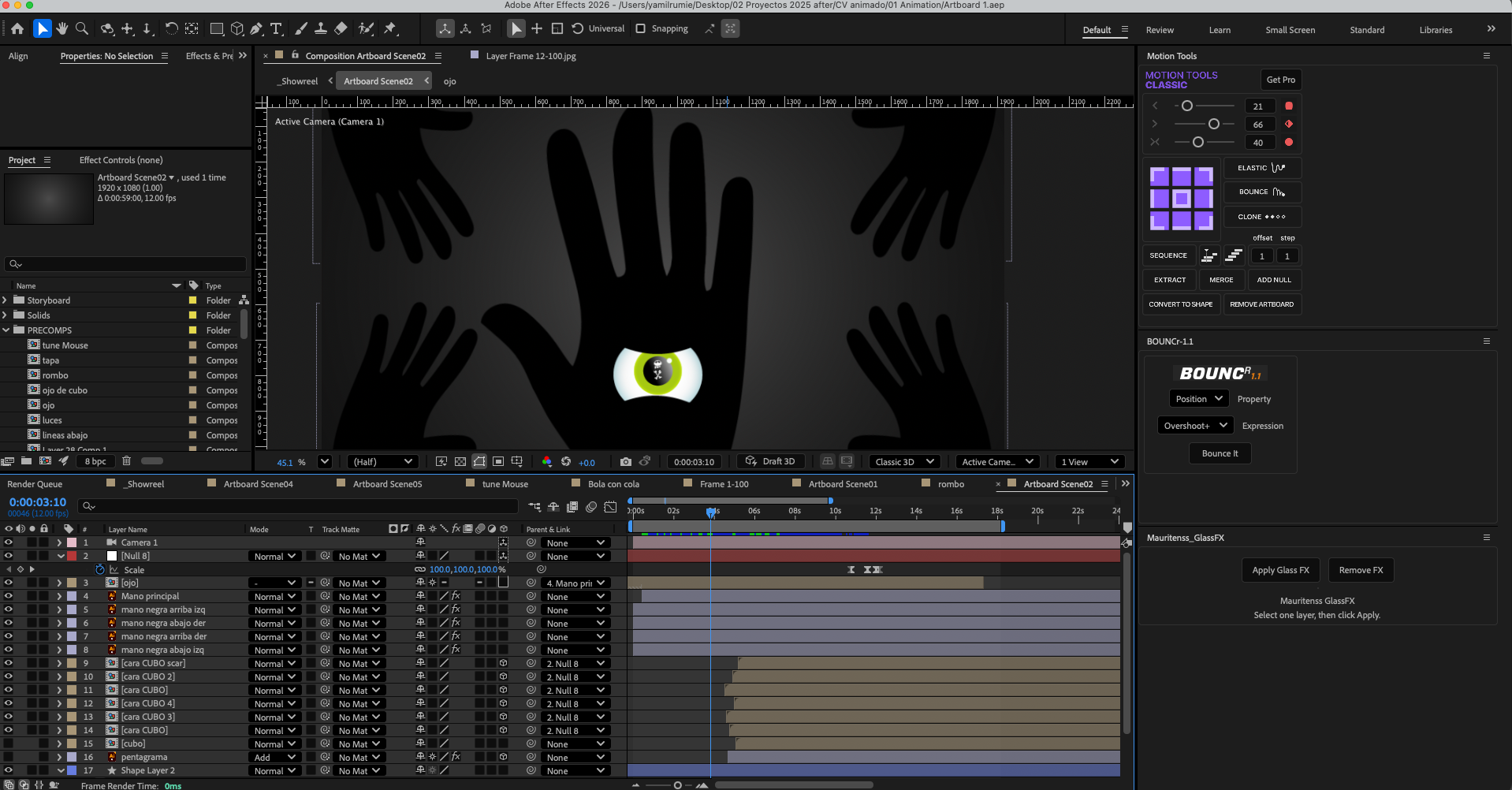Select the Hand tool

61,29
